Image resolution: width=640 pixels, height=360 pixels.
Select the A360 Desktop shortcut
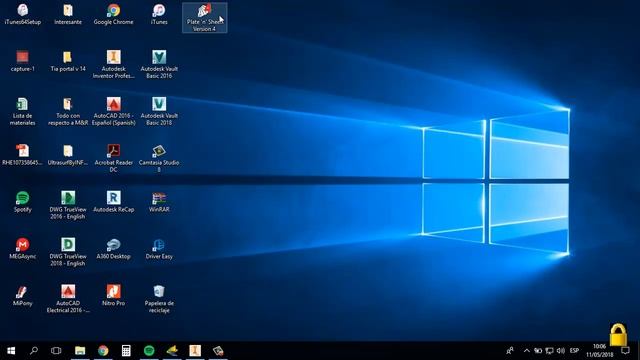pyautogui.click(x=113, y=249)
